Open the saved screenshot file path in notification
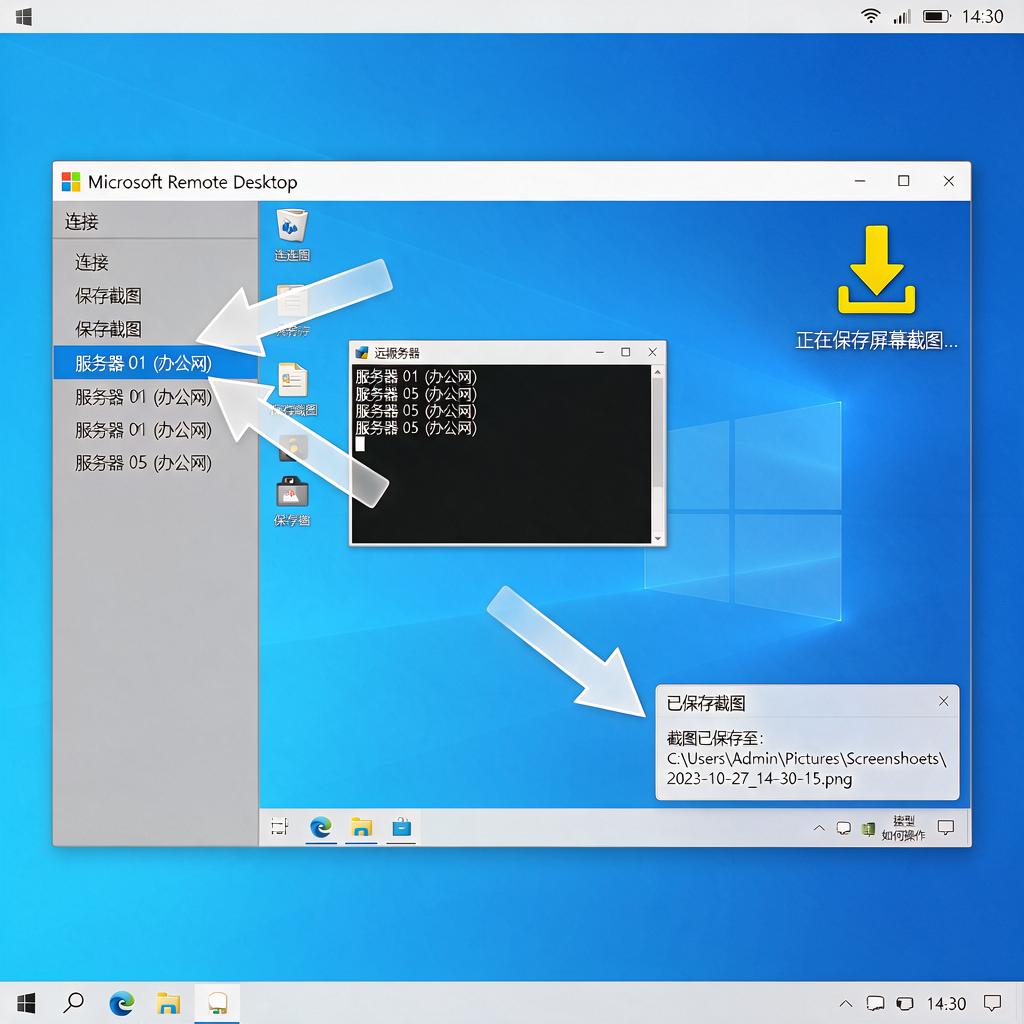 807,769
